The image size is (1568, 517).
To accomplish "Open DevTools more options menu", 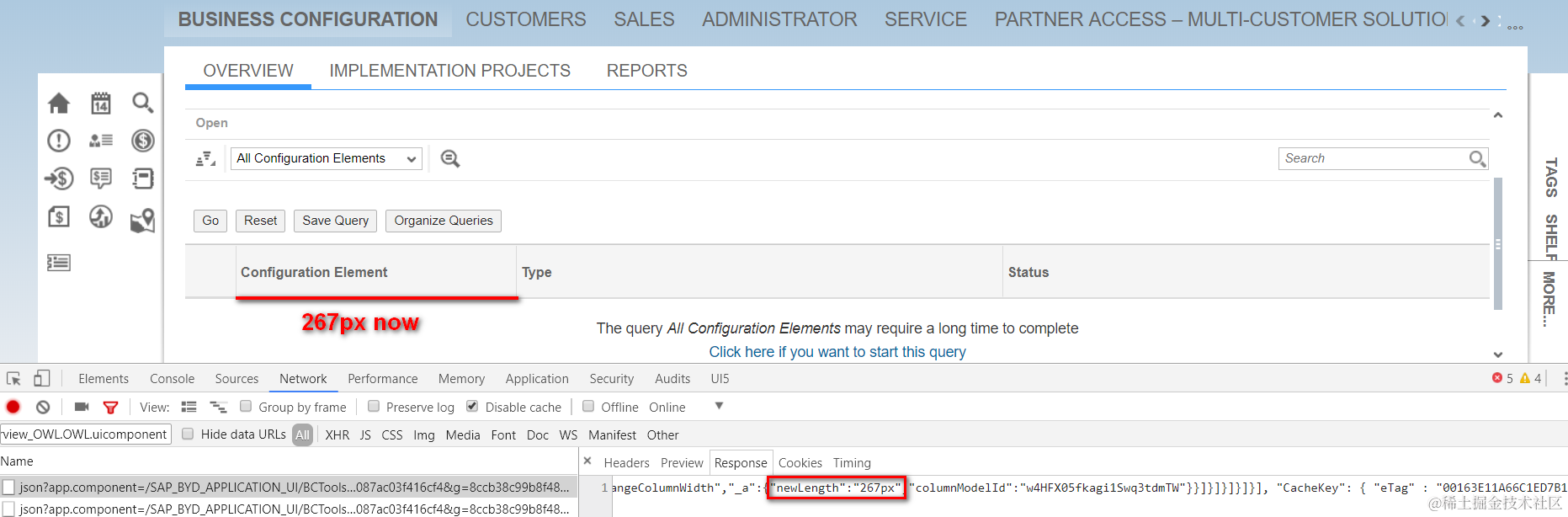I will click(1565, 379).
